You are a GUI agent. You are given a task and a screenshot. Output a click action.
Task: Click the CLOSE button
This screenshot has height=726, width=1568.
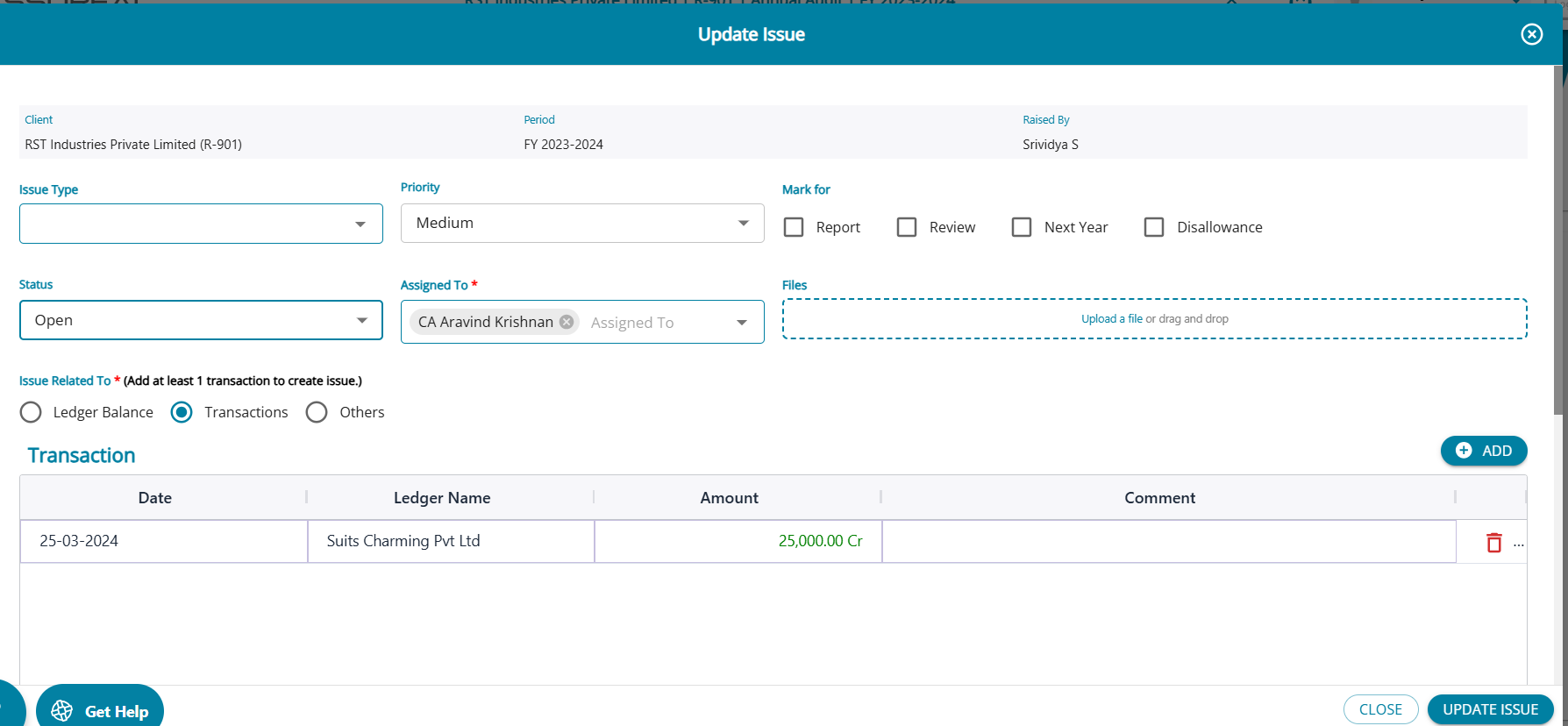tap(1380, 709)
